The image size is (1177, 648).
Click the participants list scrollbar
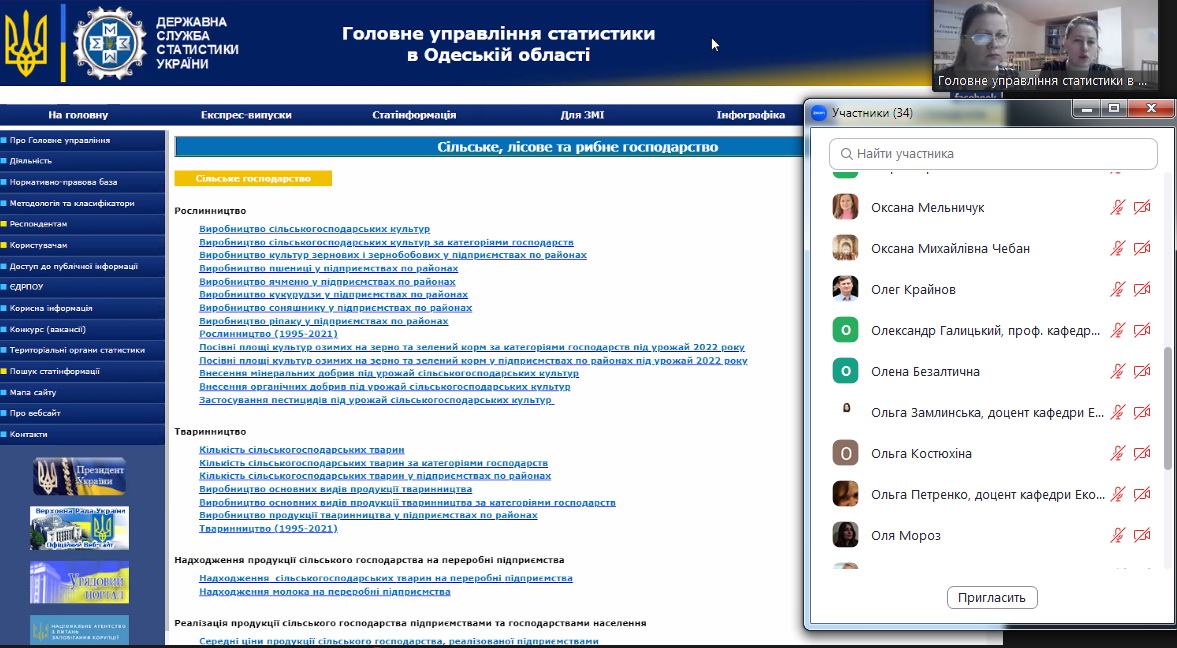[1167, 408]
